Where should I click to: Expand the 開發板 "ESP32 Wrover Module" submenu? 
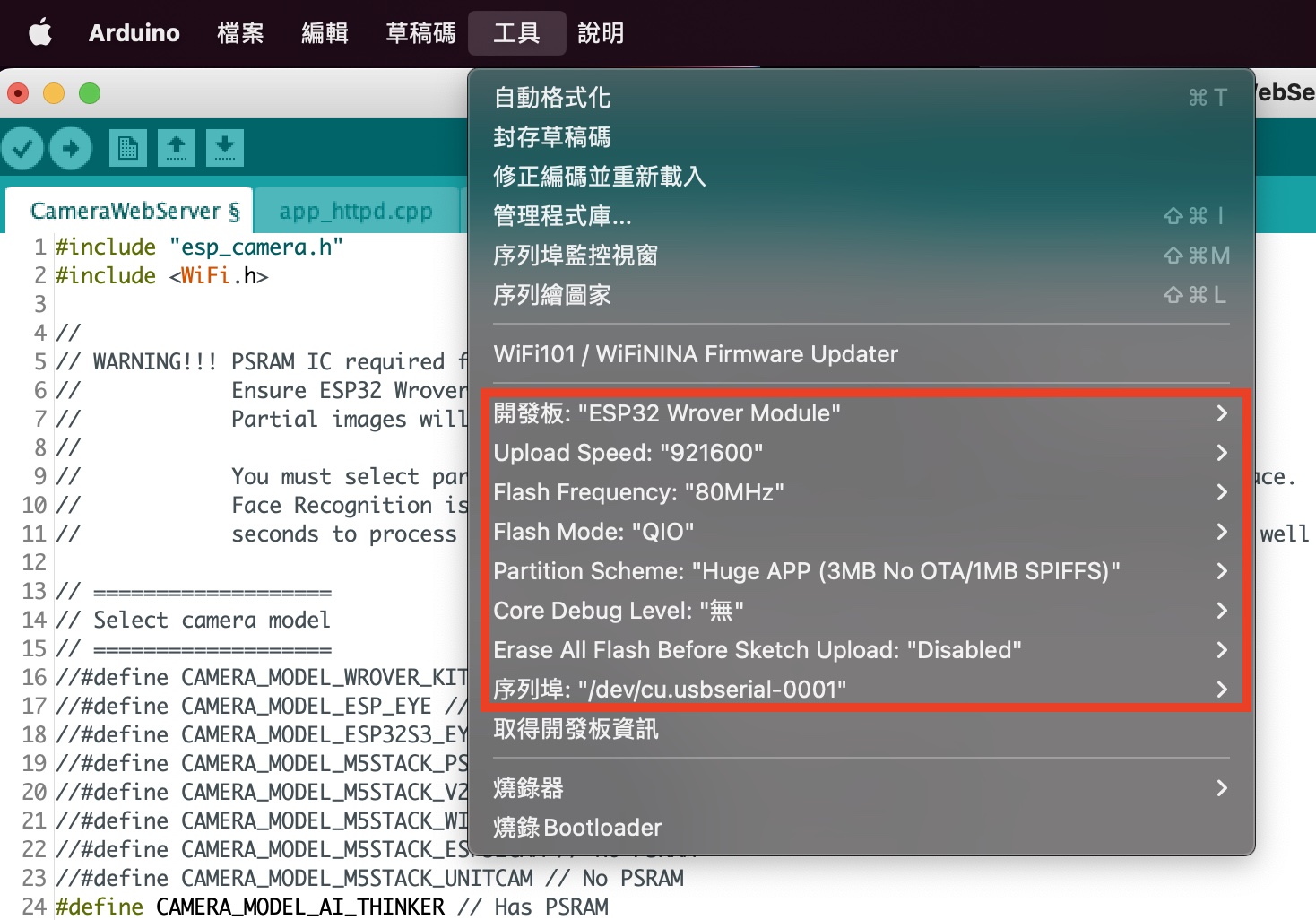coord(861,413)
